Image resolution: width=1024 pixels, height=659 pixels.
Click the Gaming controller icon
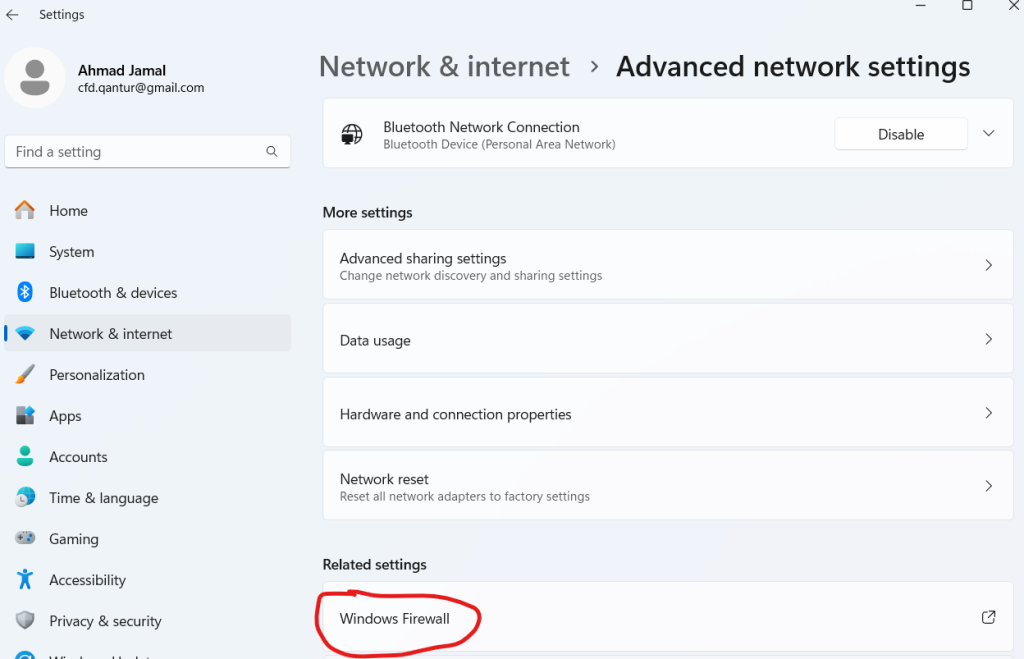pos(25,539)
